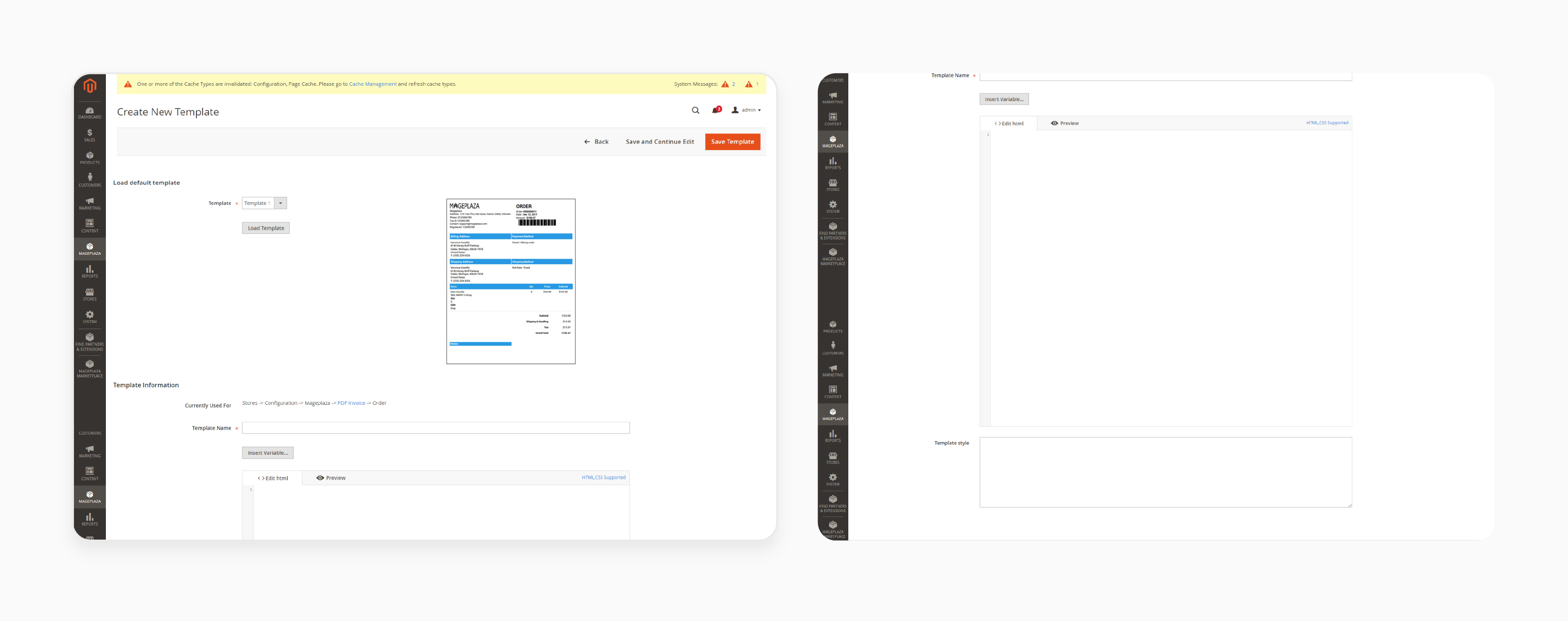Open the PDF Invoice configuration link

351,403
